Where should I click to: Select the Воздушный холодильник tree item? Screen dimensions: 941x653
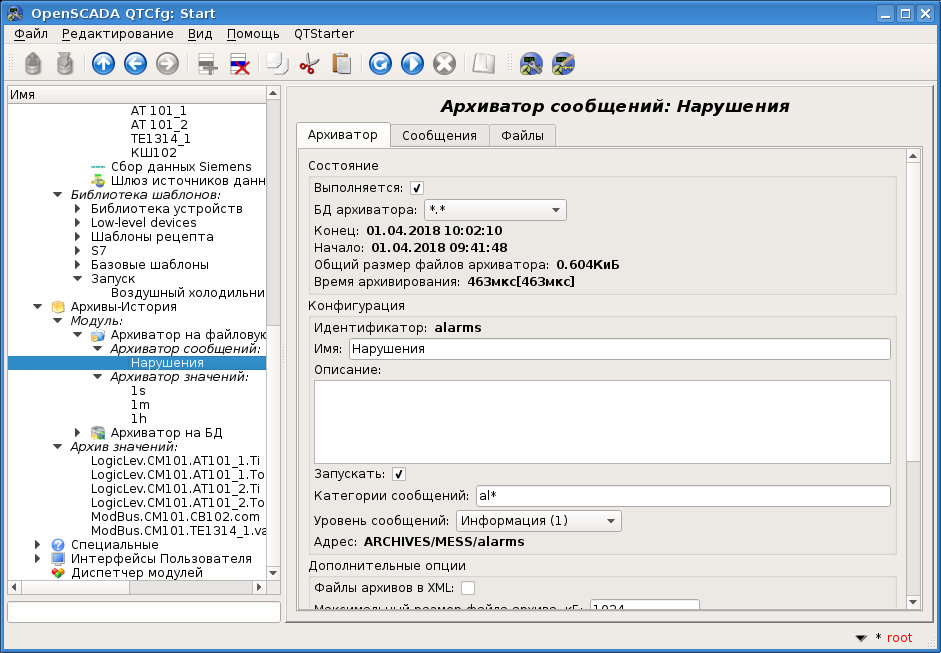[188, 293]
